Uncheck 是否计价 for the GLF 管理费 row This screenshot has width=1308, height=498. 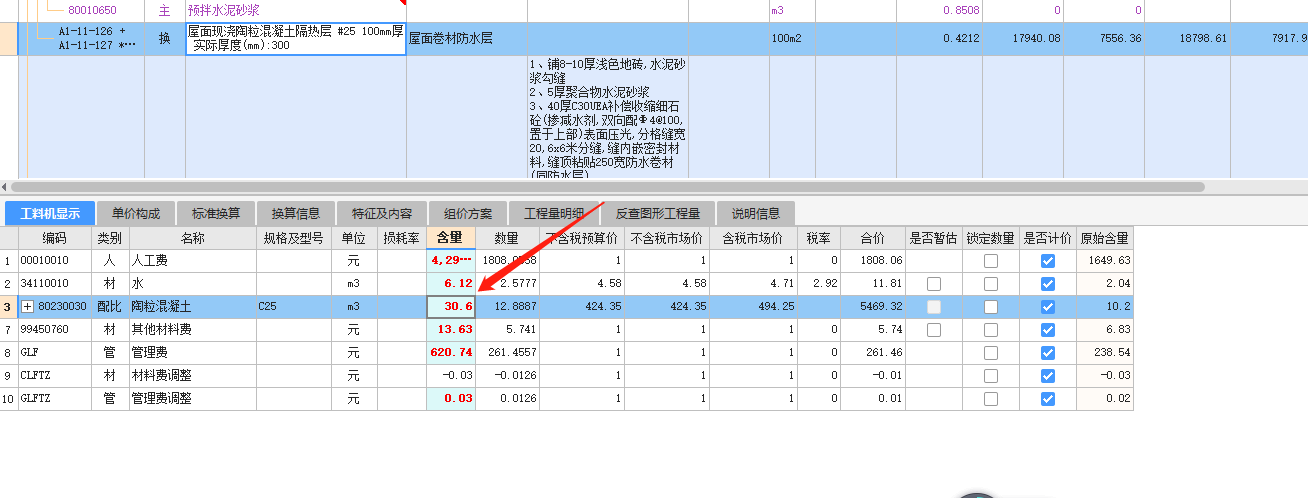pyautogui.click(x=1047, y=352)
